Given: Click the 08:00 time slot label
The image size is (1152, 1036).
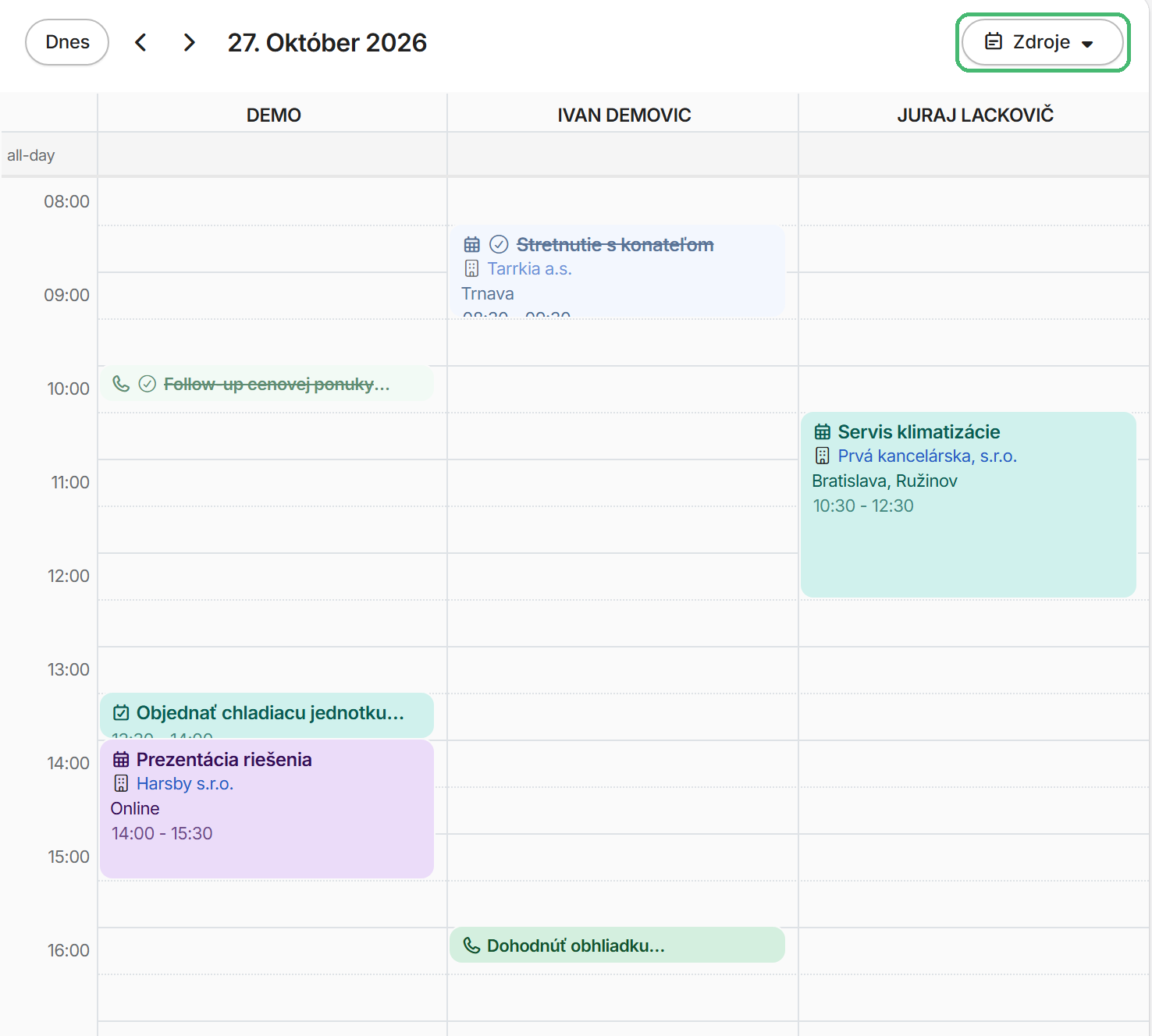Looking at the screenshot, I should pos(66,201).
